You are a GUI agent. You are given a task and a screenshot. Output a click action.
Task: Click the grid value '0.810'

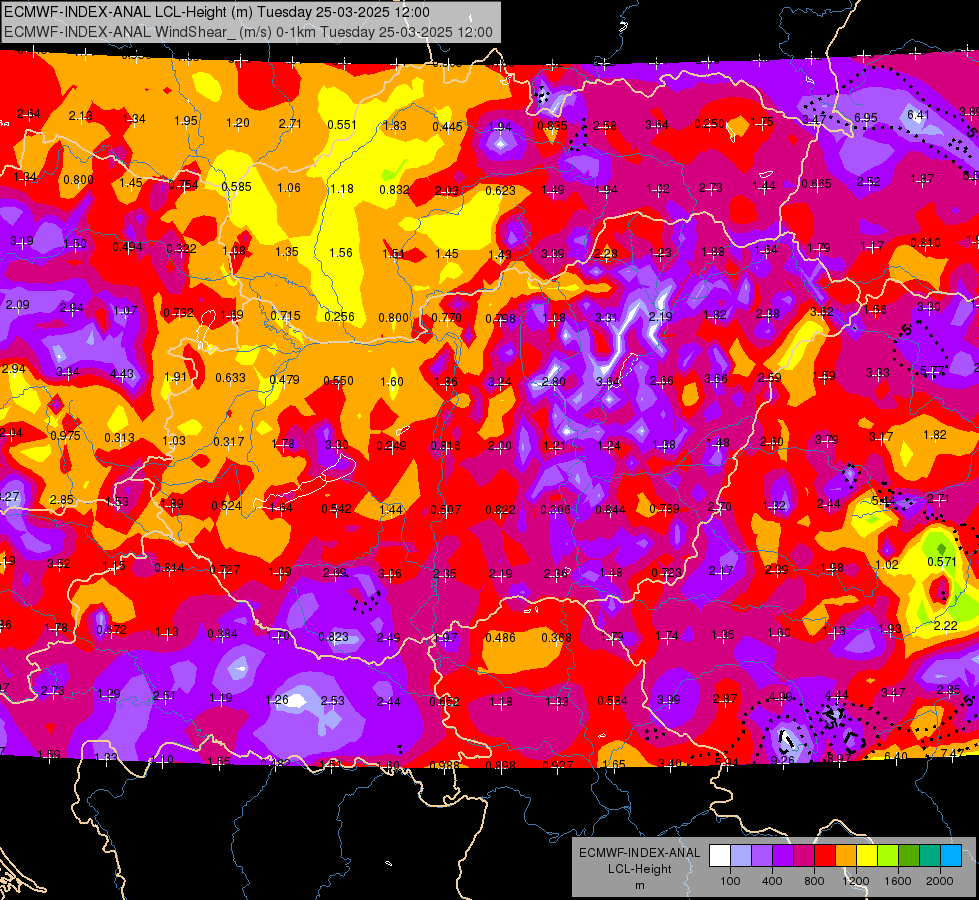[x=925, y=242]
